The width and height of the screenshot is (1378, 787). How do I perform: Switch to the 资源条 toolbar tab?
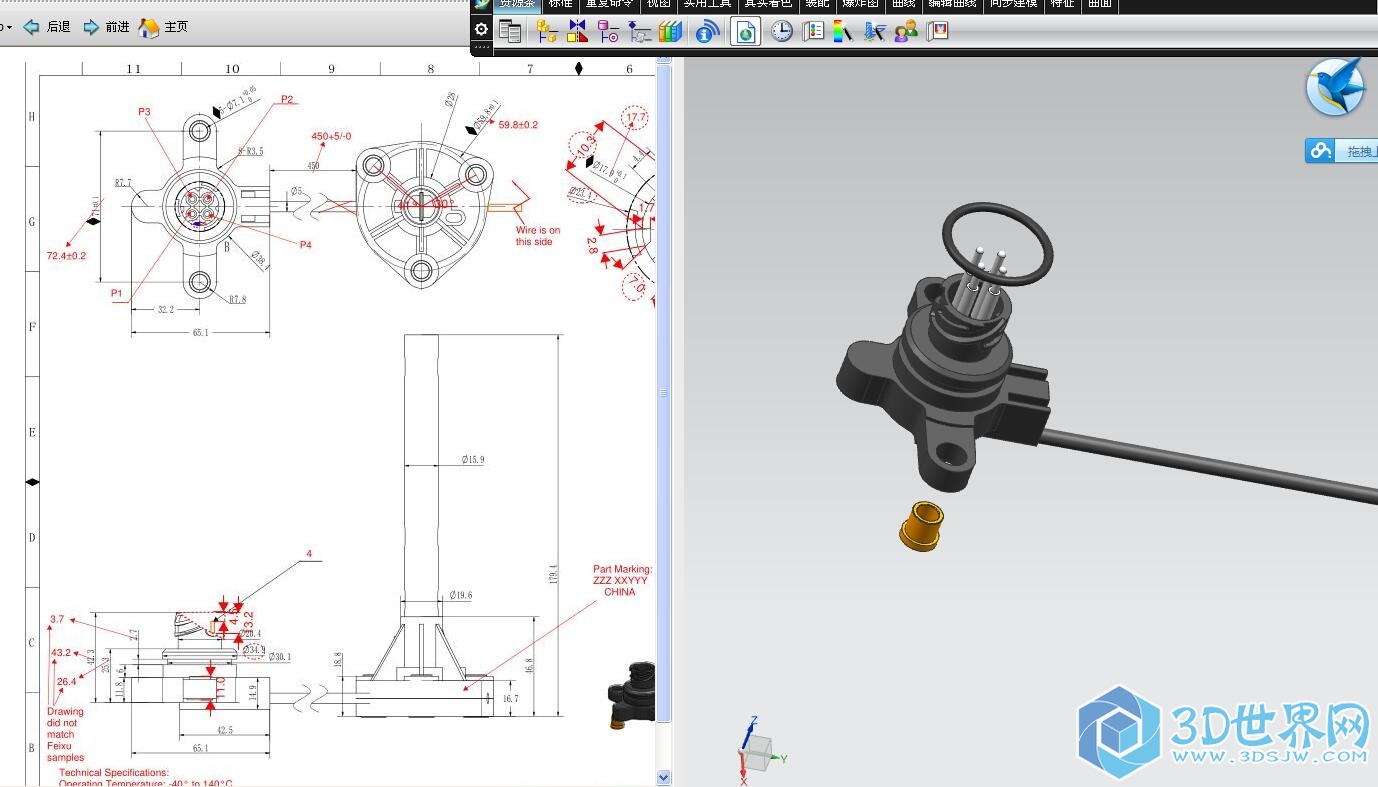[x=517, y=4]
